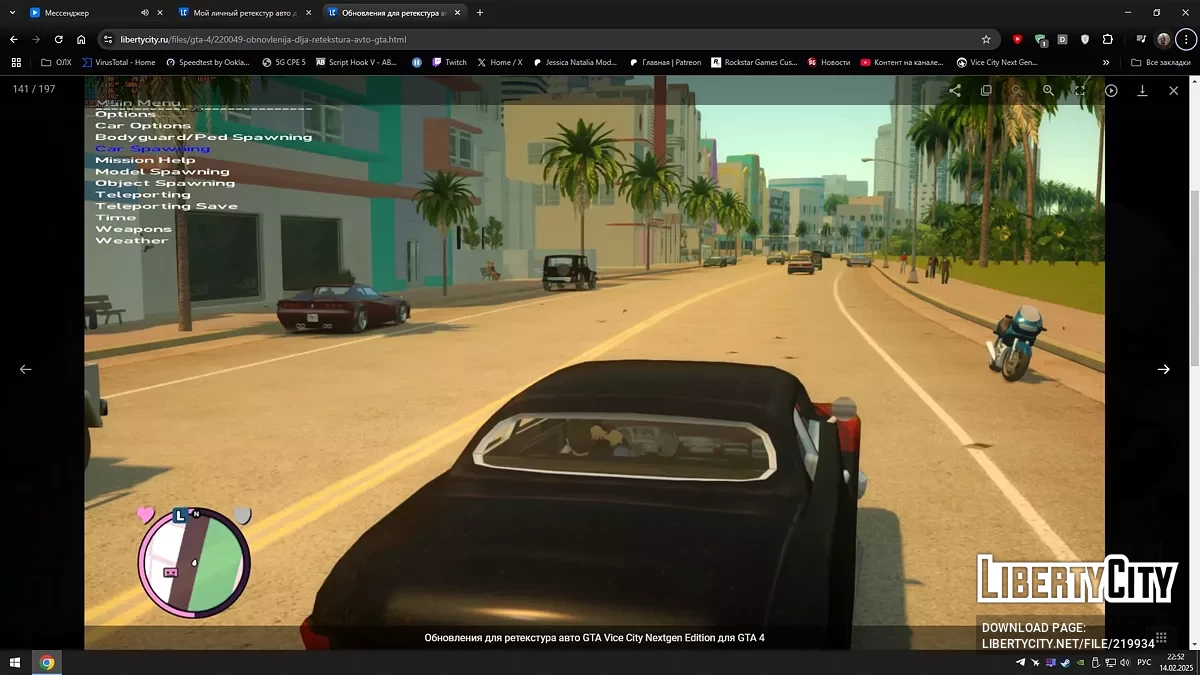Bookmark this page with the star icon
Screen dimensions: 1200x675
[x=986, y=39]
